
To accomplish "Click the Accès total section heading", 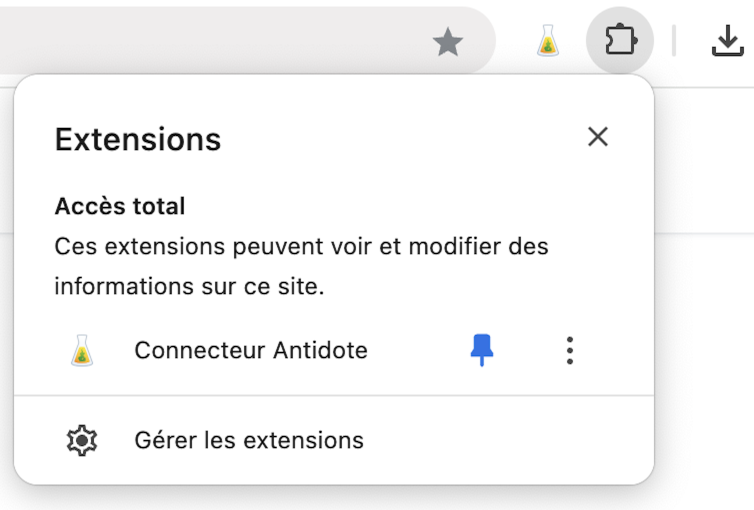I will click(120, 206).
